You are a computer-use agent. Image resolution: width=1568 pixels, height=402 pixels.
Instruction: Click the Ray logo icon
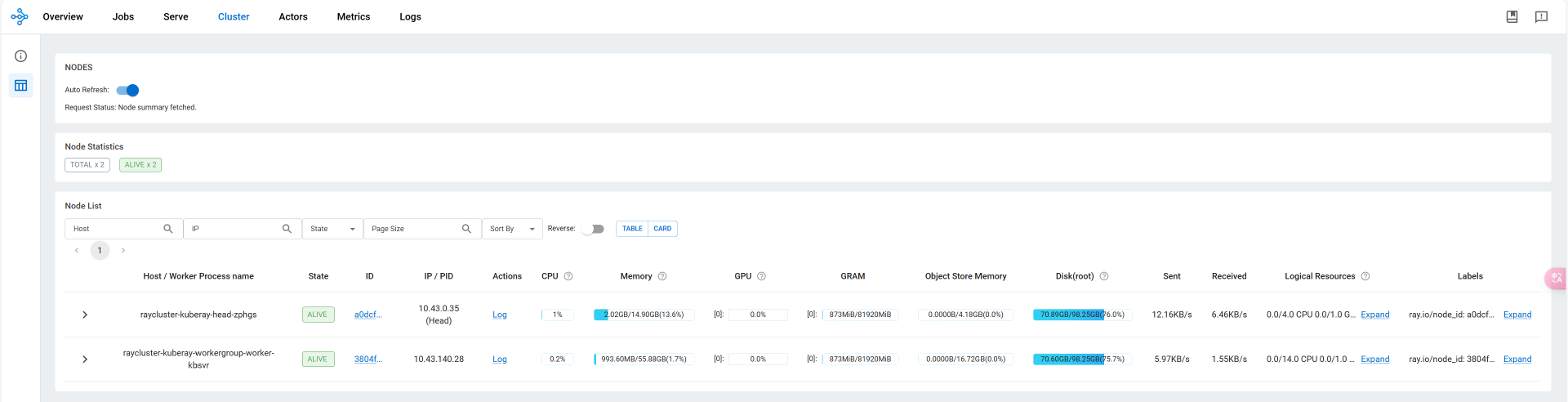20,16
